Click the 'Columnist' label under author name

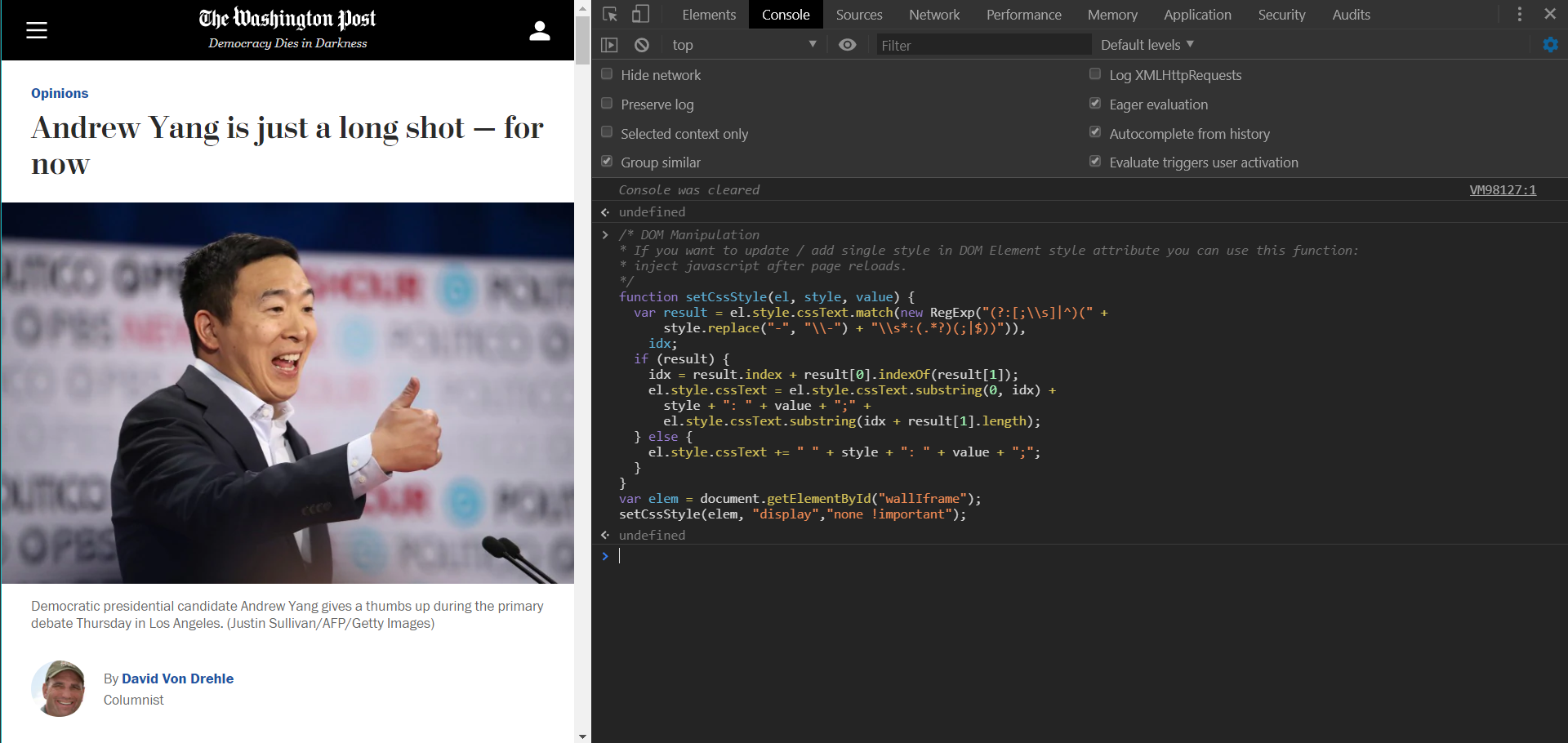pos(133,700)
